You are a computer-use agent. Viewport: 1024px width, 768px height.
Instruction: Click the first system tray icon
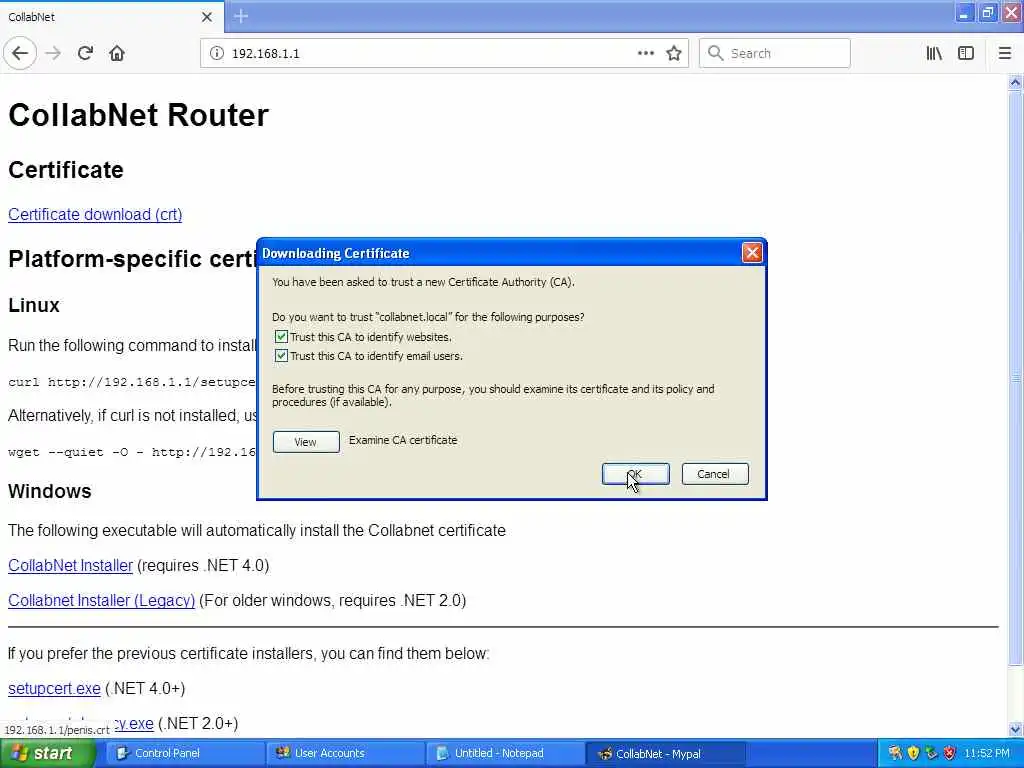(x=895, y=754)
